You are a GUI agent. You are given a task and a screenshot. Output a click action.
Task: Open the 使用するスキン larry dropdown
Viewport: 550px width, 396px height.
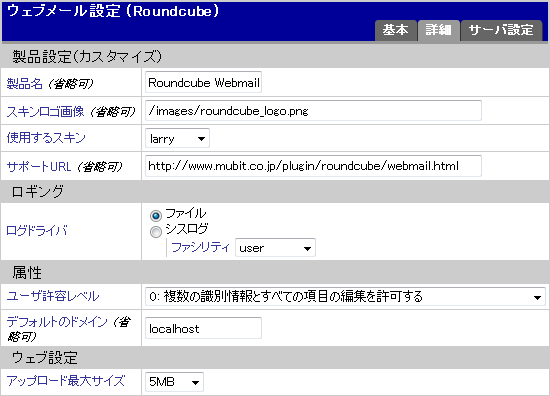tap(177, 139)
